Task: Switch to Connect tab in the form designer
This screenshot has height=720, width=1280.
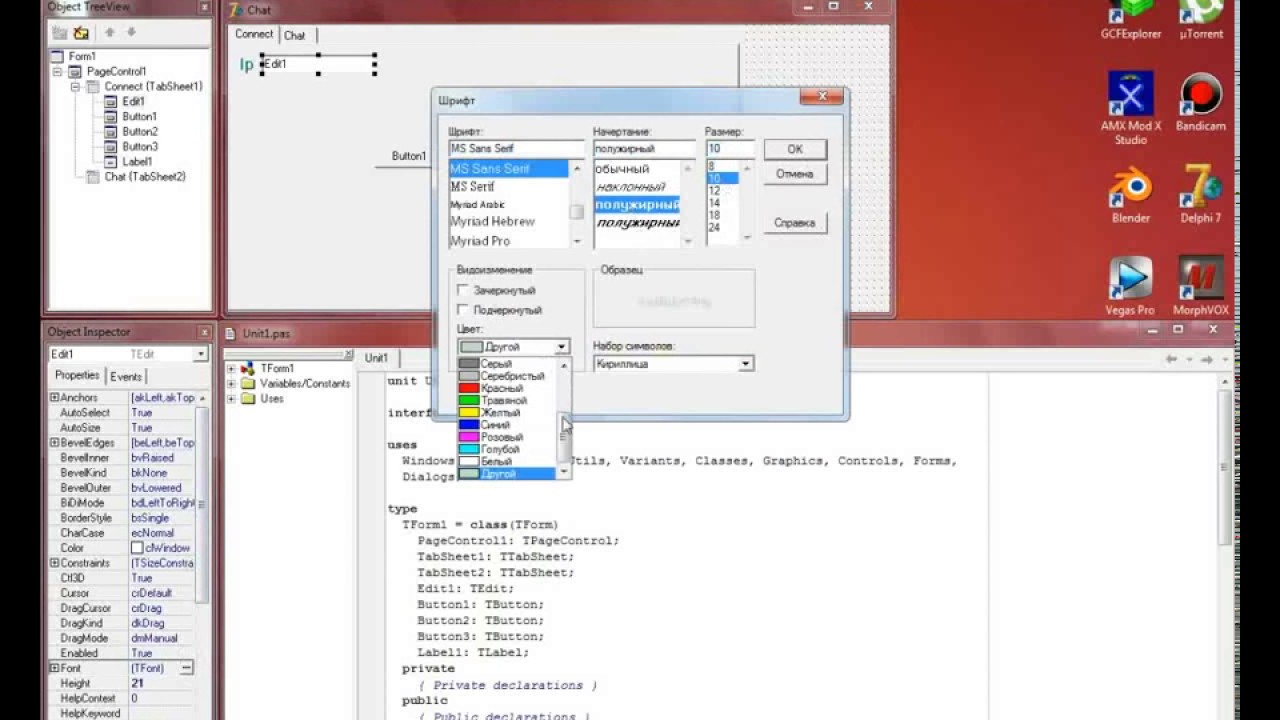Action: click(x=254, y=34)
